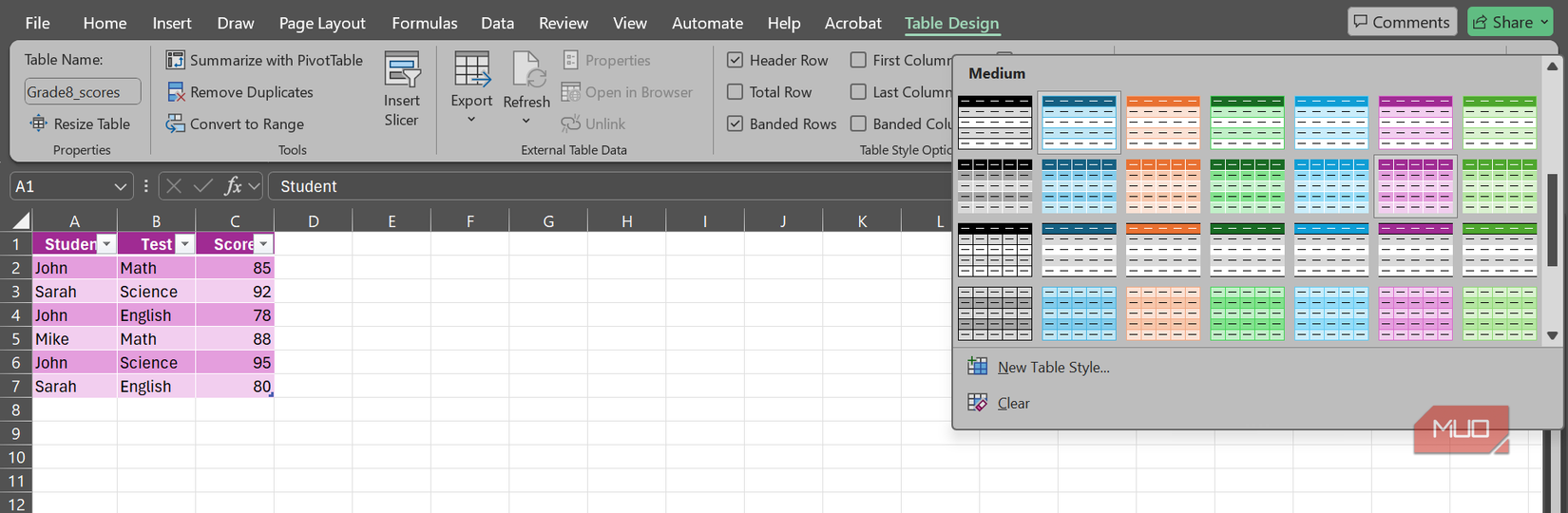Viewport: 1568px width, 513px height.
Task: Click the Convert to Range icon
Action: tap(175, 123)
